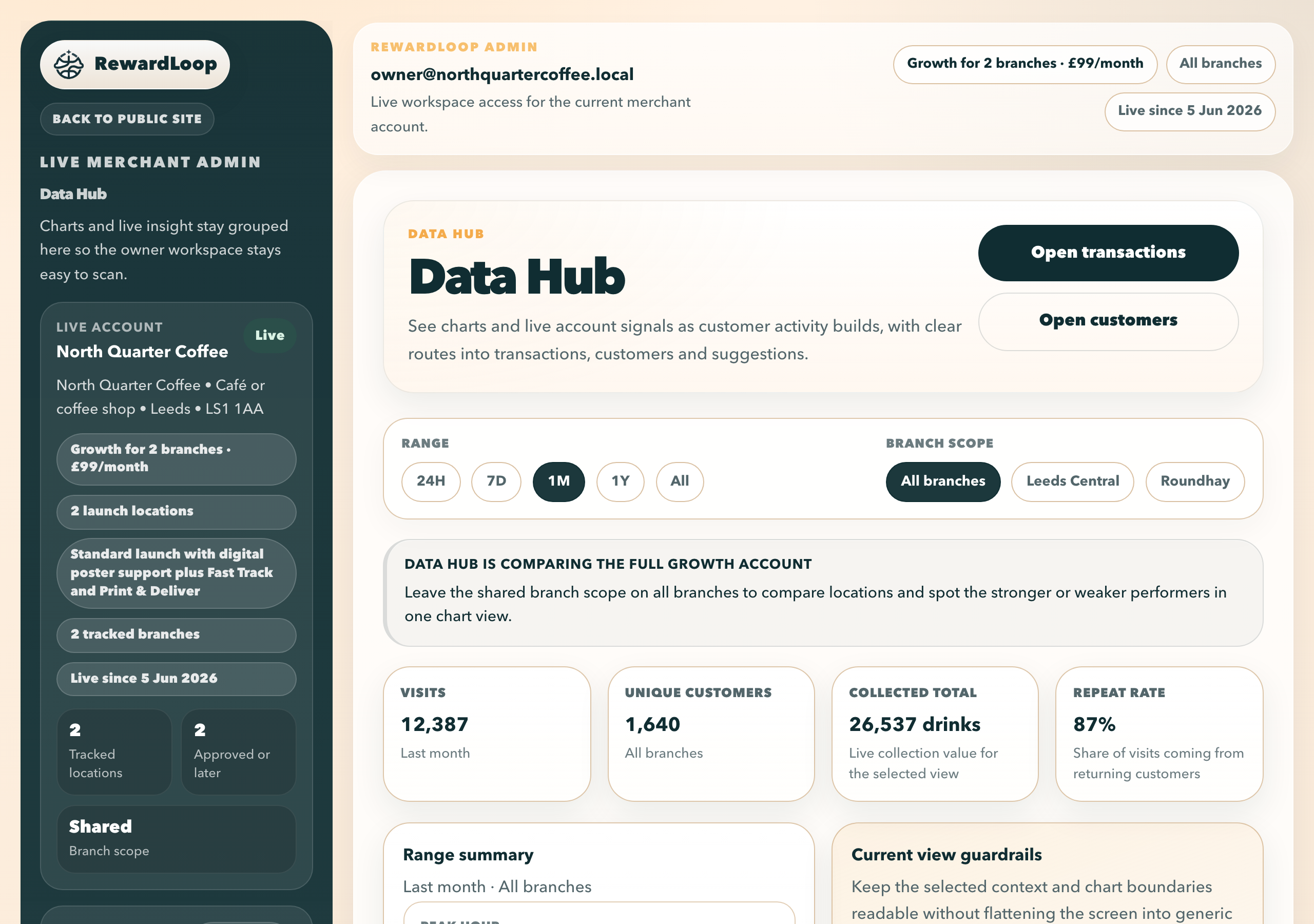The width and height of the screenshot is (1314, 924).
Task: Click the North Quarter Coffee account name
Action: (142, 352)
